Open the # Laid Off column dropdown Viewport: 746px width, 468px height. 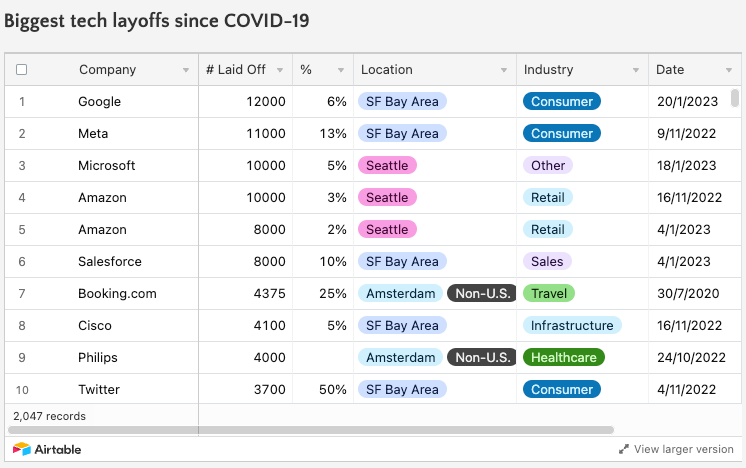pos(280,70)
